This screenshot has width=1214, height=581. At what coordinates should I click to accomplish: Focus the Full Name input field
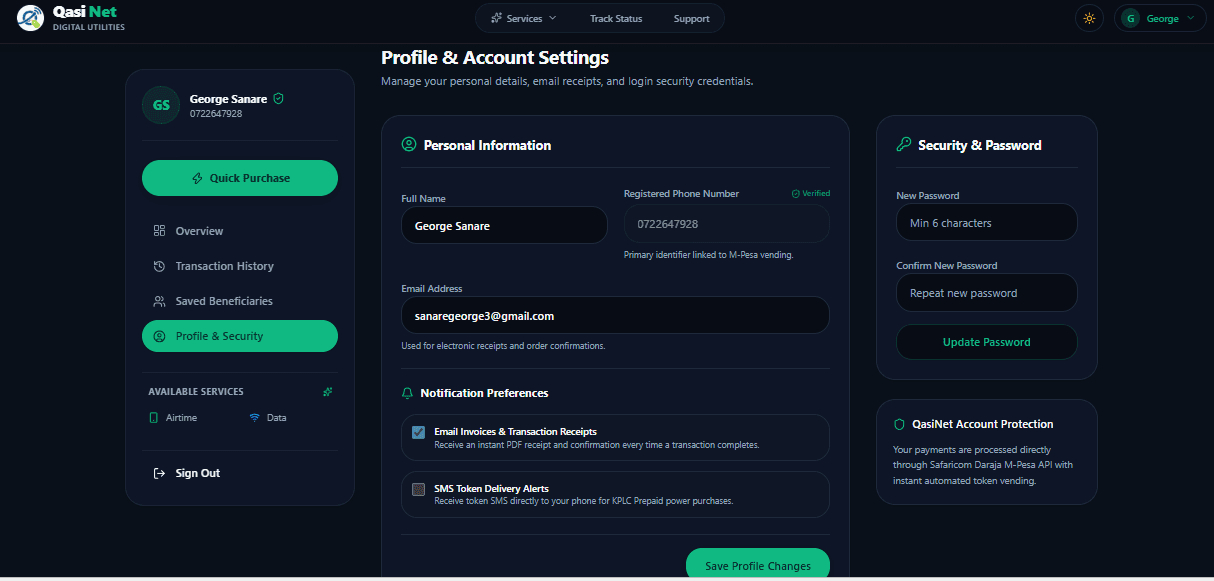(x=505, y=225)
